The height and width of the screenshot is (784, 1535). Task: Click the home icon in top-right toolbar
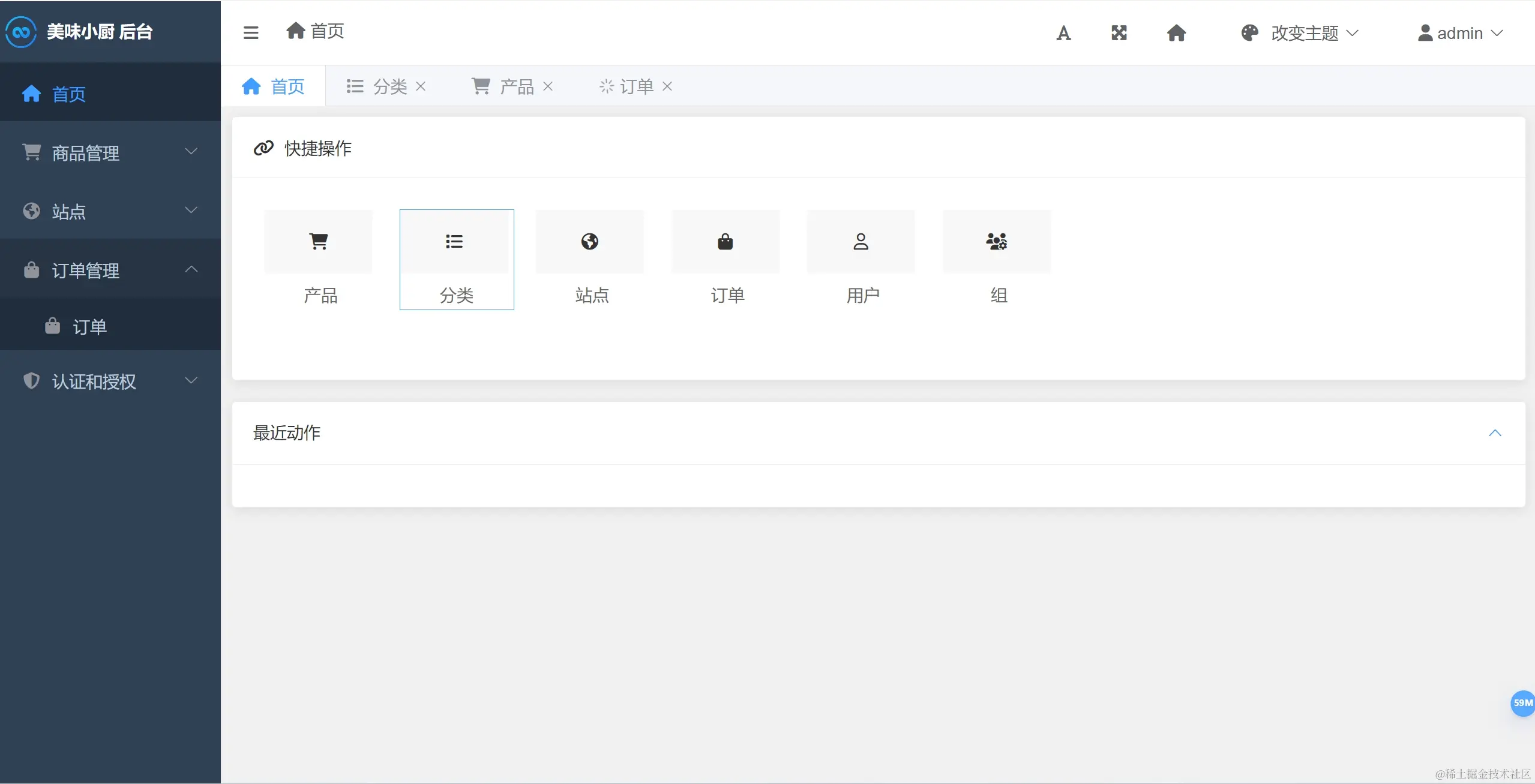click(1176, 33)
